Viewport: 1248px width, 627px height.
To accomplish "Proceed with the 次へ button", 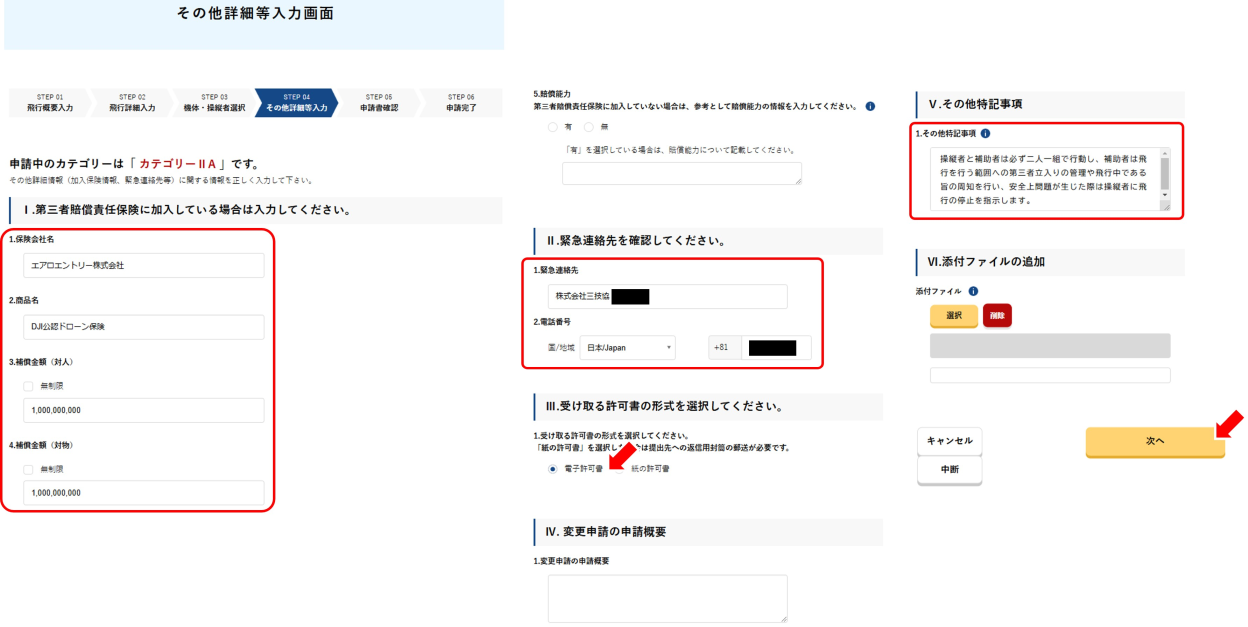I will click(x=1154, y=441).
